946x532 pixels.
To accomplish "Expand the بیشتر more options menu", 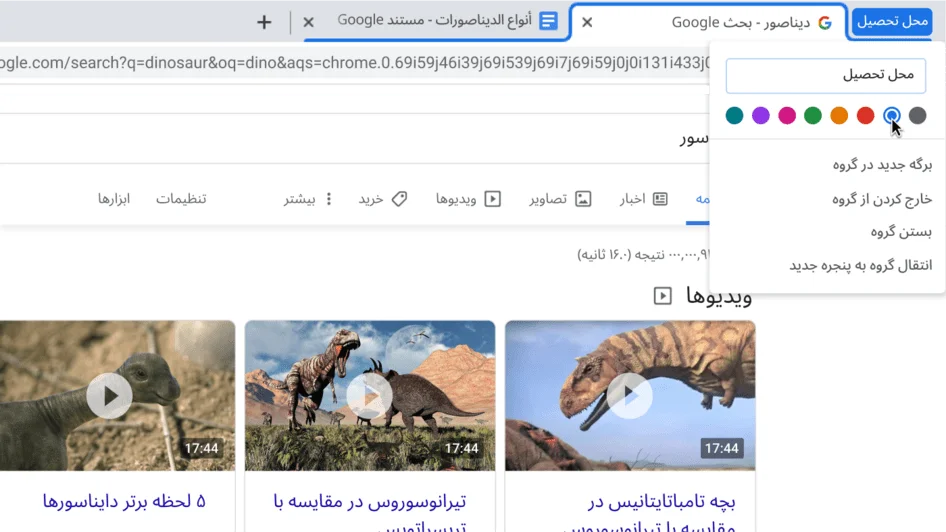I will pos(308,199).
